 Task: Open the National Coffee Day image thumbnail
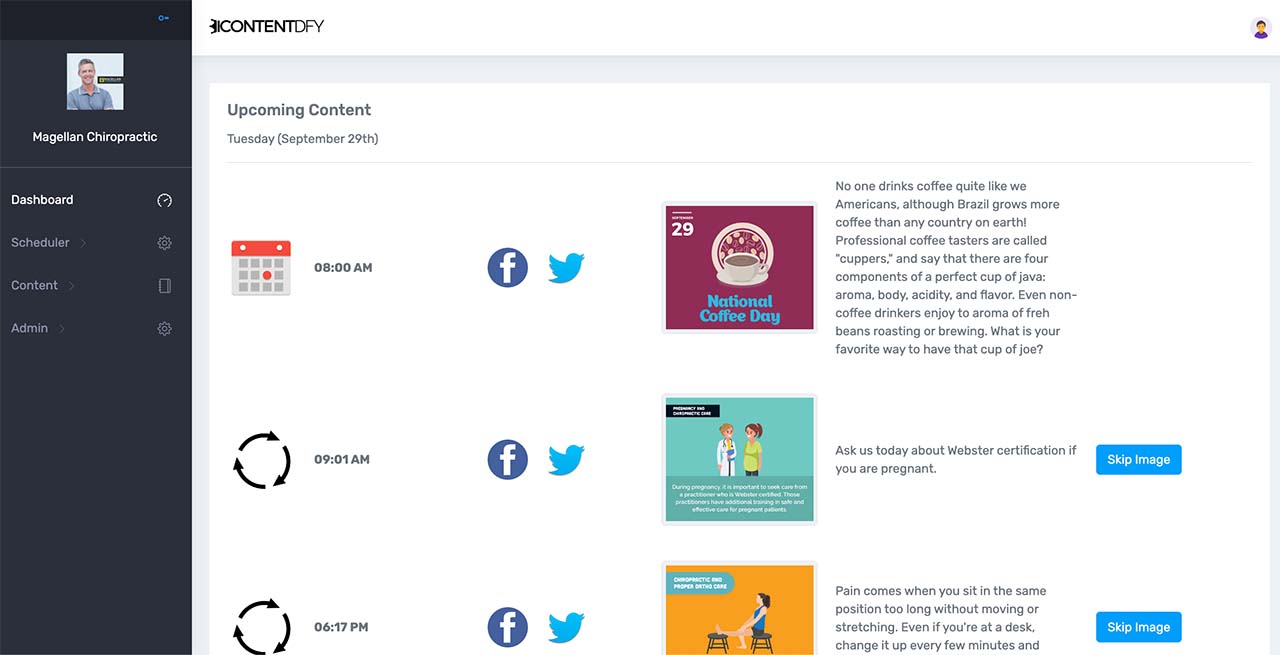pos(739,267)
